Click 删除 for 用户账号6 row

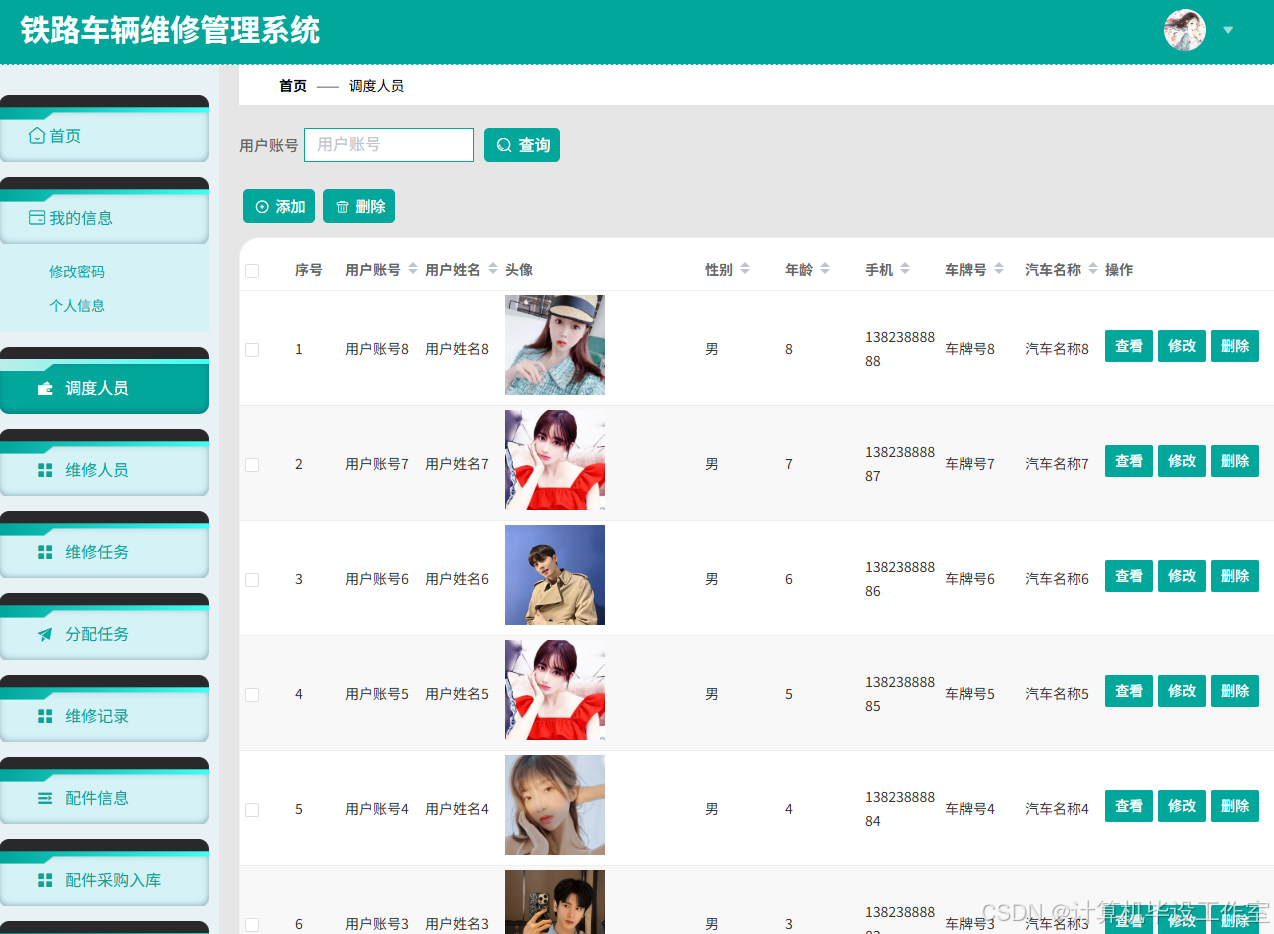click(1235, 576)
